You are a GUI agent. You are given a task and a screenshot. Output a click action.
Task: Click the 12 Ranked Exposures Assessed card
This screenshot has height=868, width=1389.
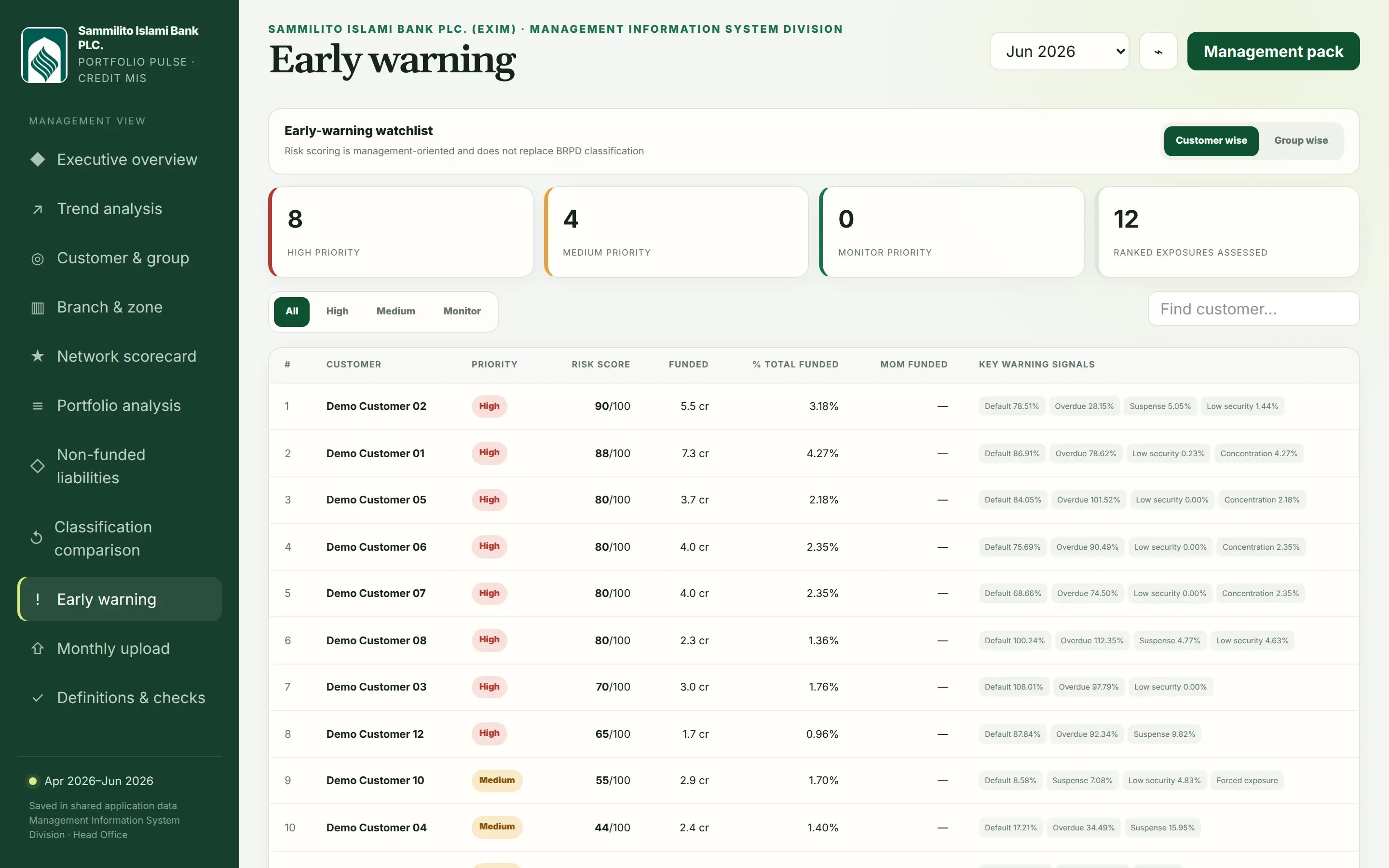(x=1227, y=232)
